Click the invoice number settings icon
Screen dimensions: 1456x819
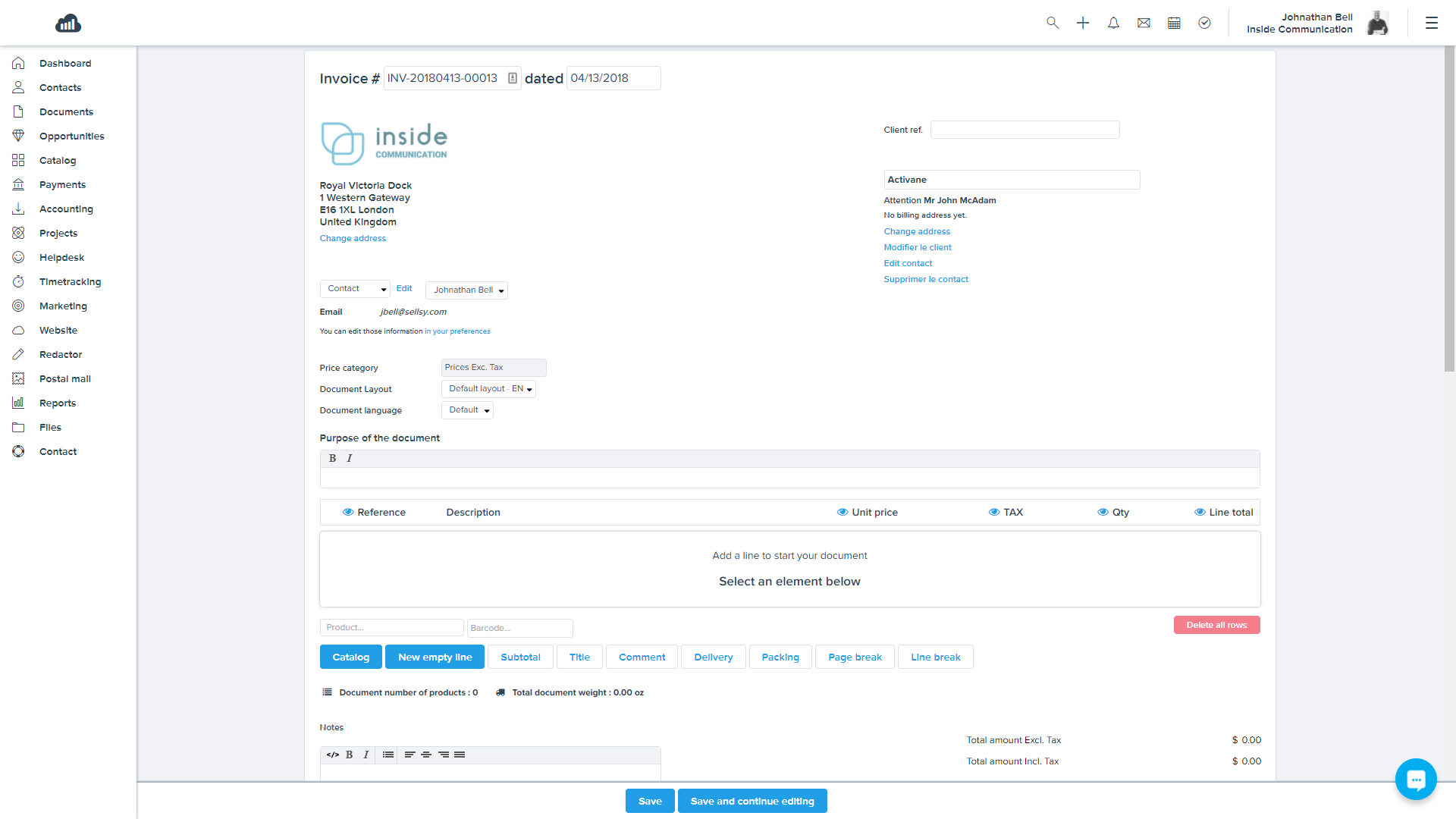coord(513,78)
